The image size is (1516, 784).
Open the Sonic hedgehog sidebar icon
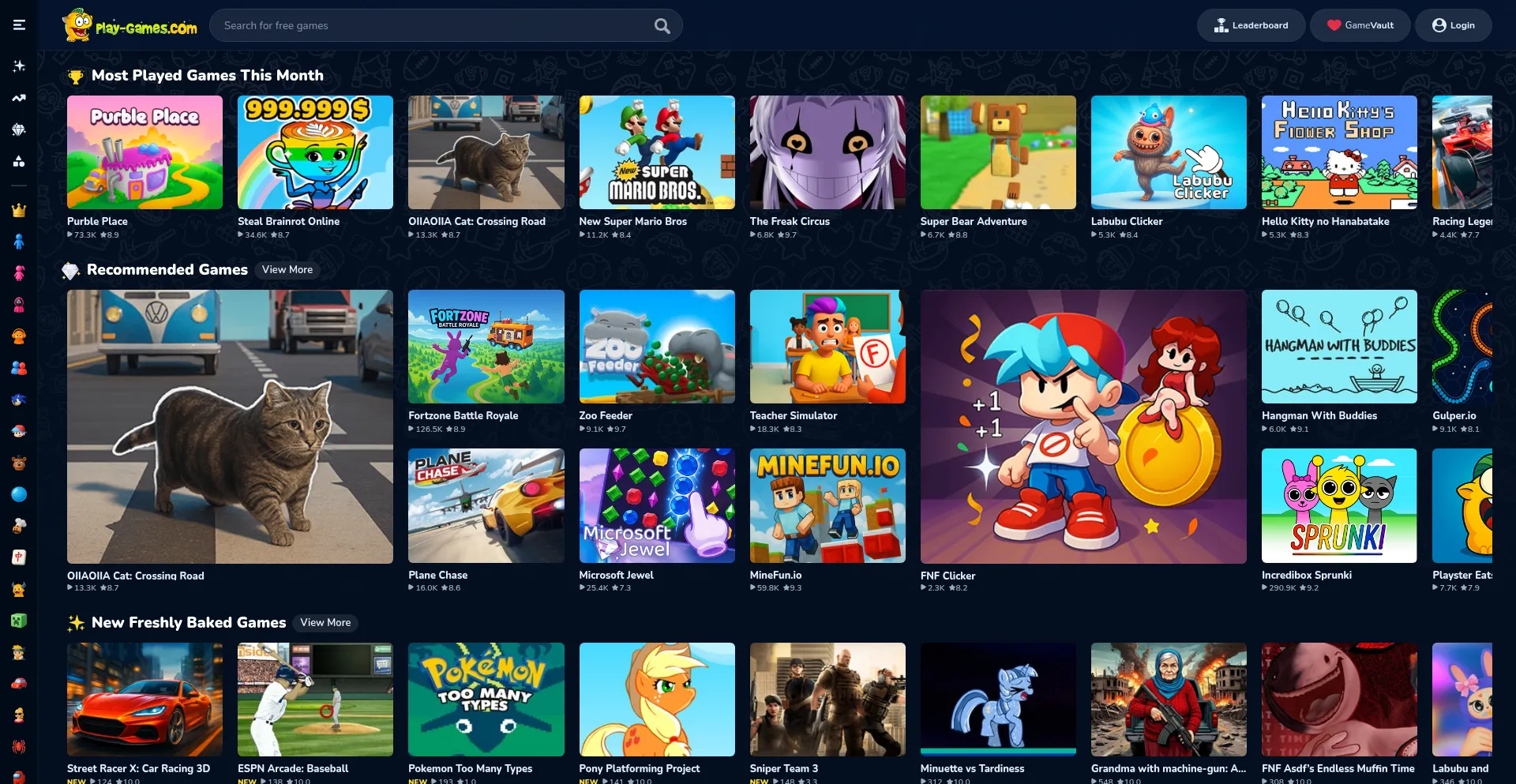(19, 400)
